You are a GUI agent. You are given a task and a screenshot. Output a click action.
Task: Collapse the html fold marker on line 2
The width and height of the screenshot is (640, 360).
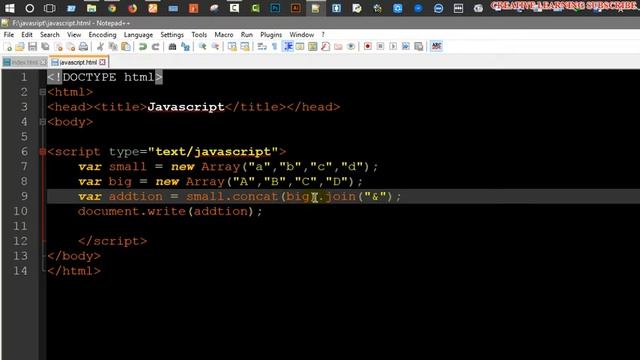pos(42,92)
